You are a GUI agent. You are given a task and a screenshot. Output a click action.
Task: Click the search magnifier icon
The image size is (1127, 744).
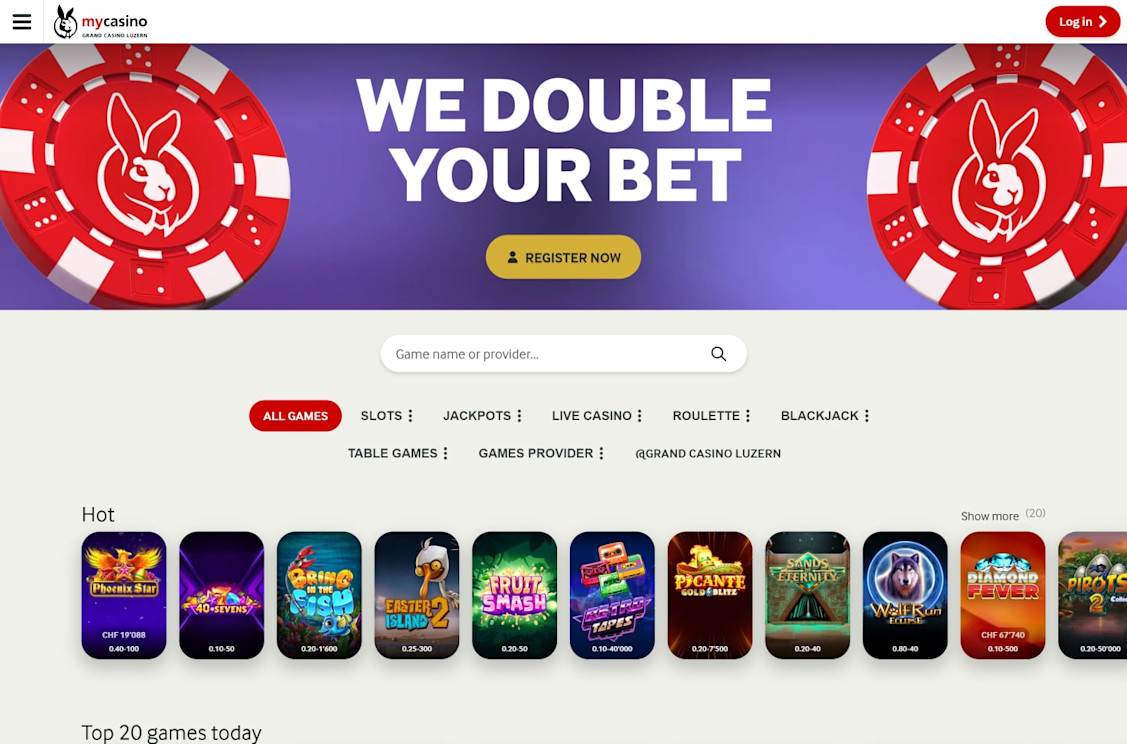[718, 354]
